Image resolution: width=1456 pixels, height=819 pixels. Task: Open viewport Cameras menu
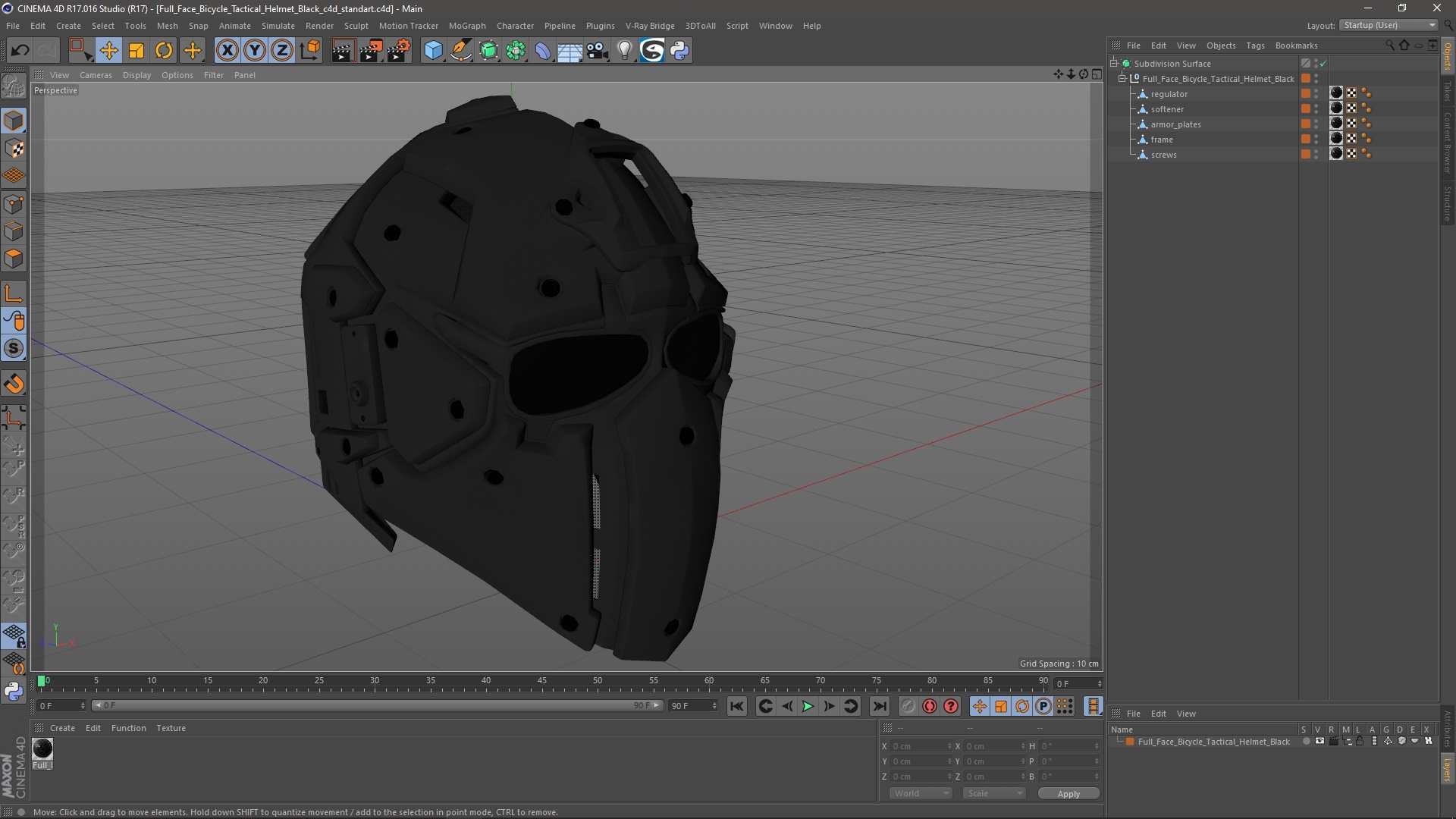coord(96,75)
